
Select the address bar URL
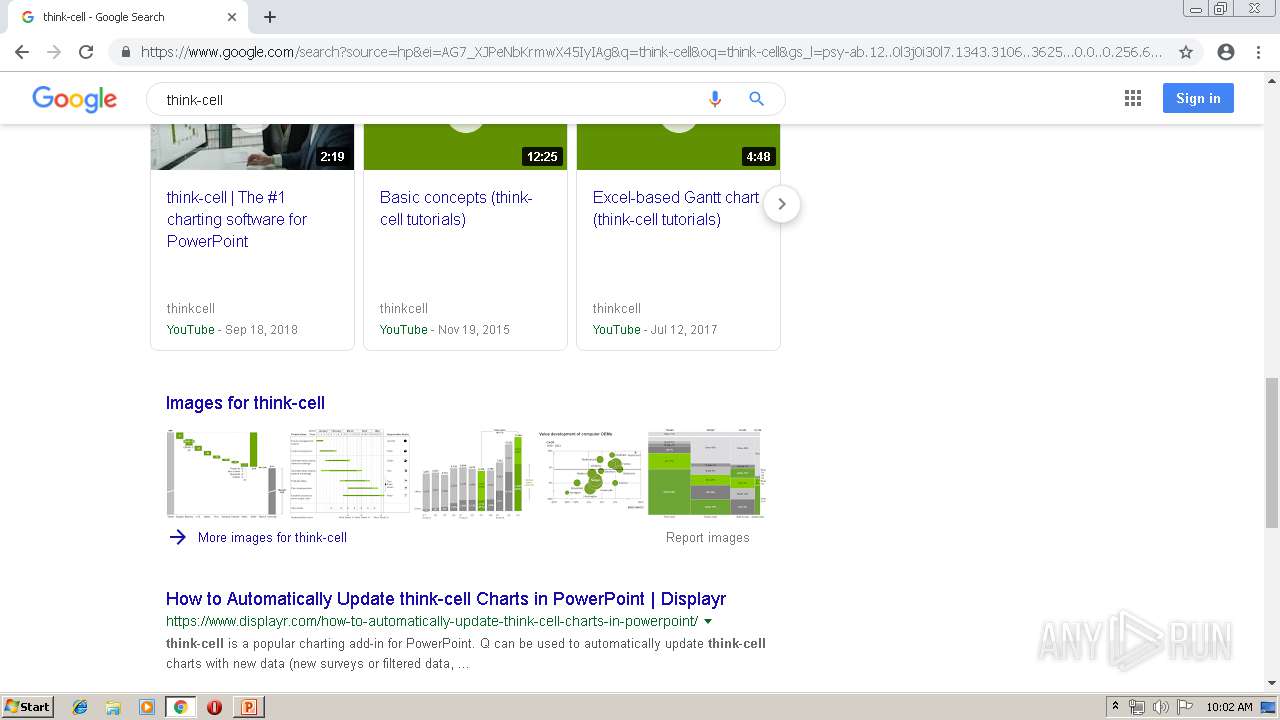(652, 52)
